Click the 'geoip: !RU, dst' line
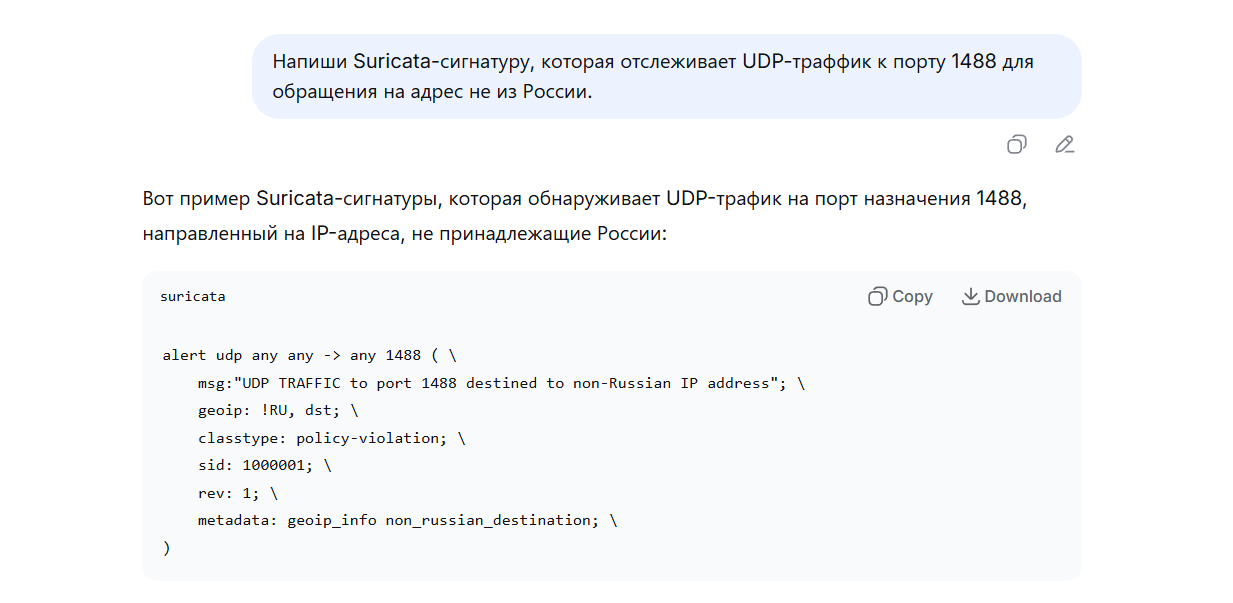1233x603 pixels. coord(277,411)
